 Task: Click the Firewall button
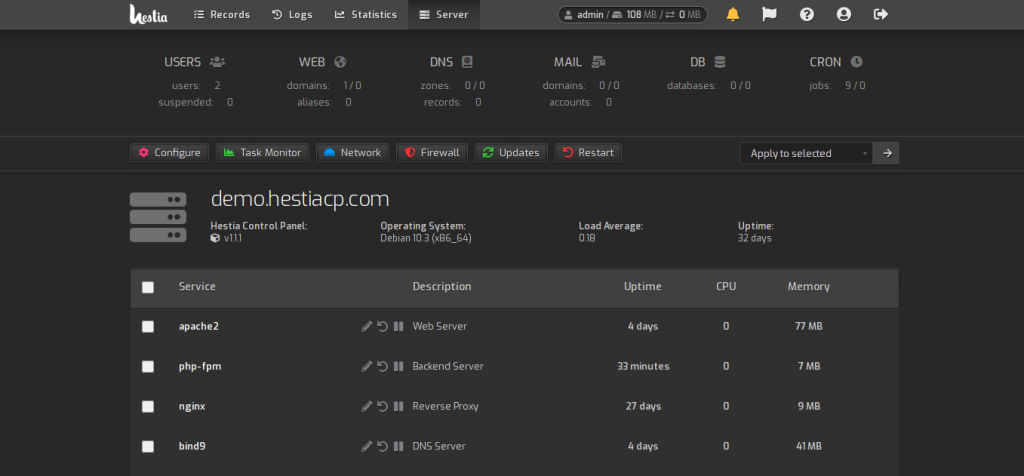pos(432,153)
